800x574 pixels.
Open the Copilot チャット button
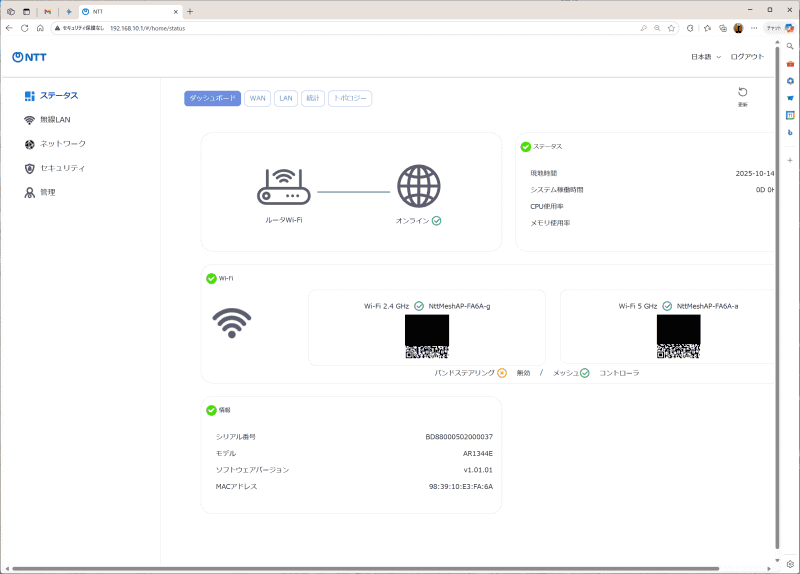tap(780, 28)
